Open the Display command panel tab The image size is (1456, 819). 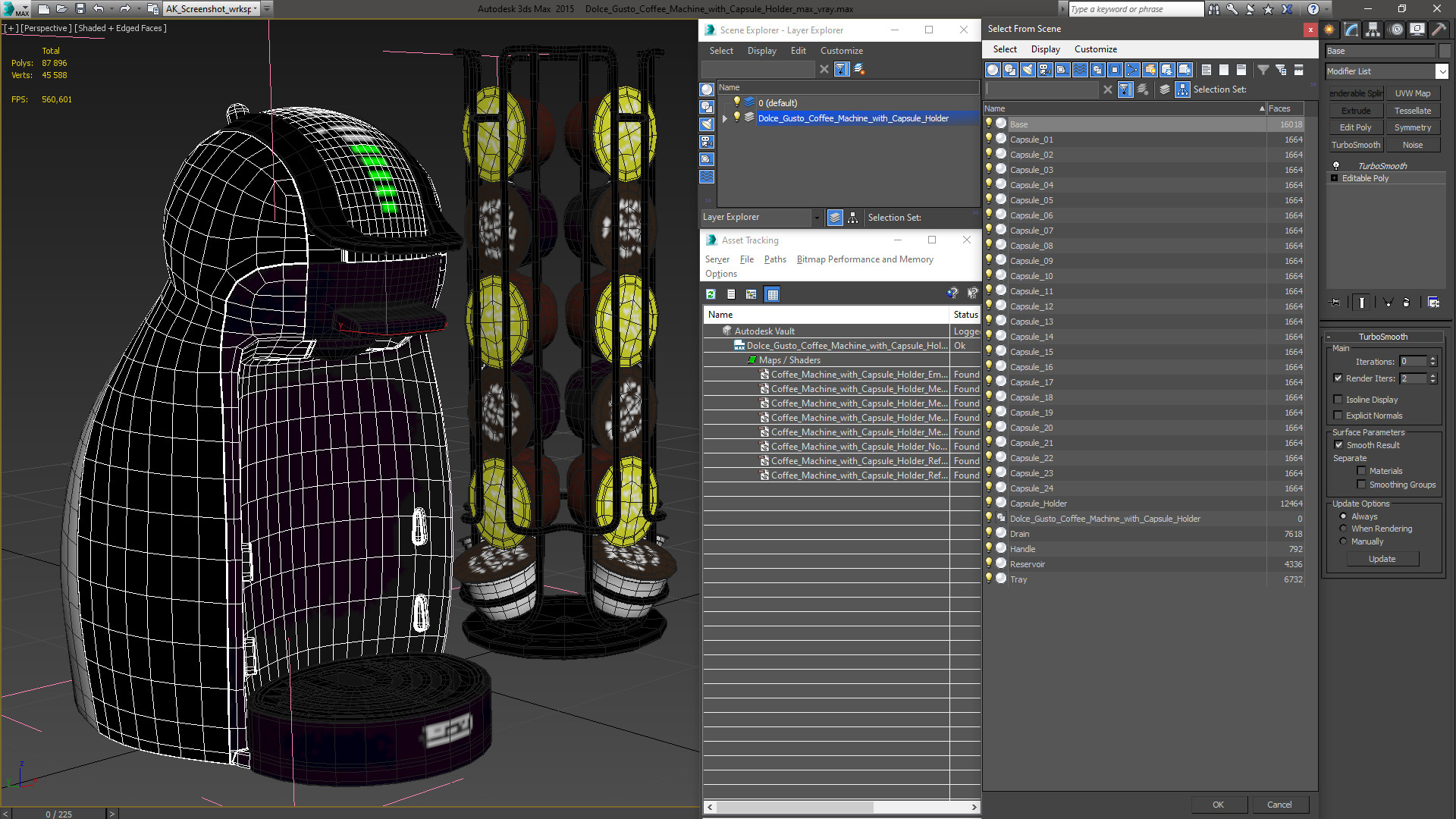(x=1417, y=30)
